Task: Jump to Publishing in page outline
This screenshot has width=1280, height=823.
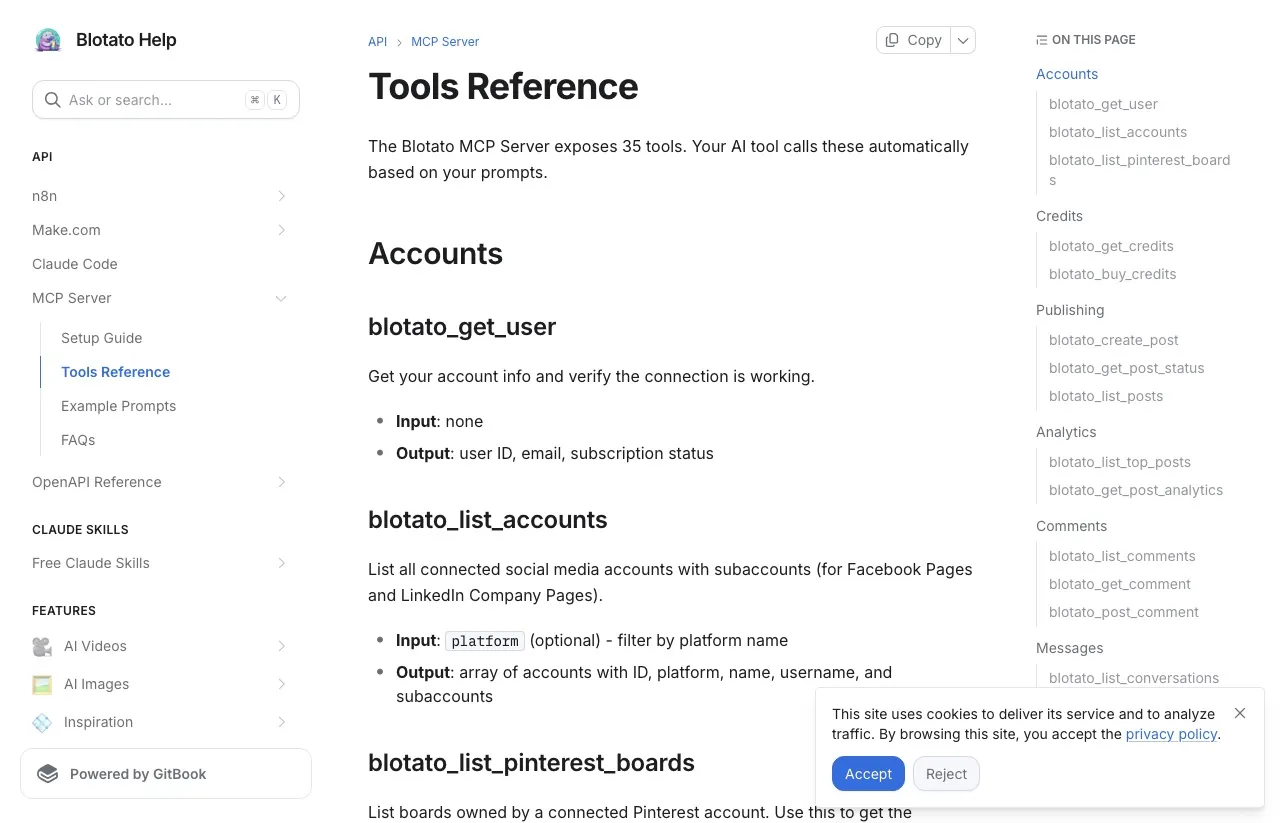Action: (1070, 310)
